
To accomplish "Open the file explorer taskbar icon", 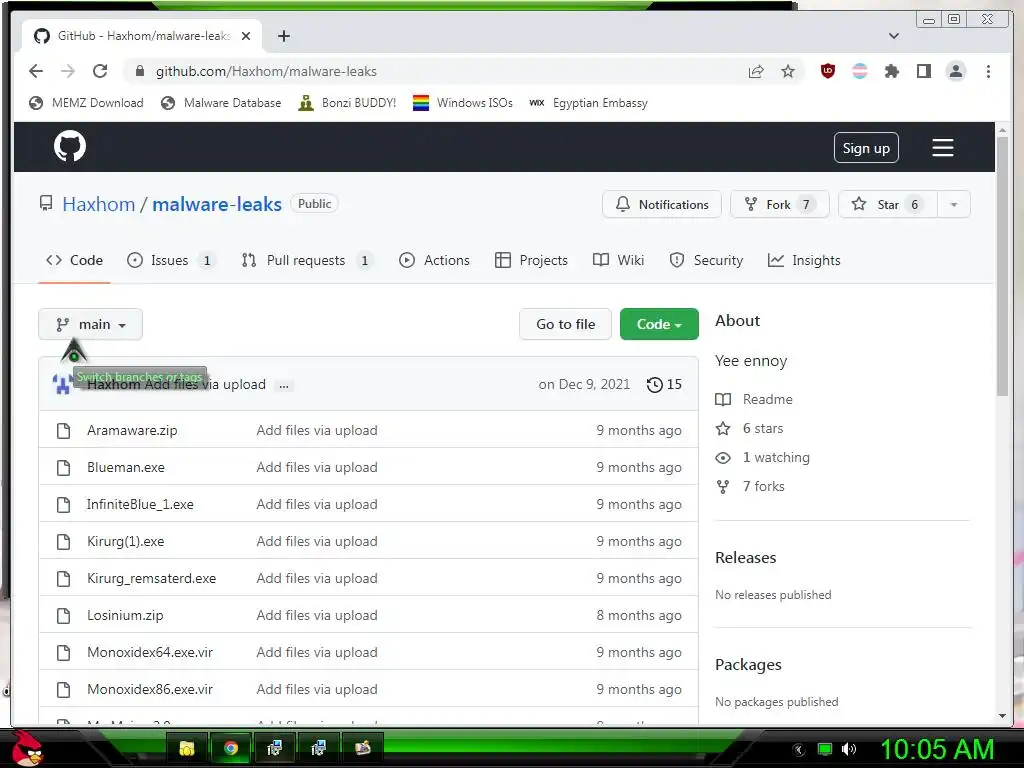I will [x=187, y=748].
